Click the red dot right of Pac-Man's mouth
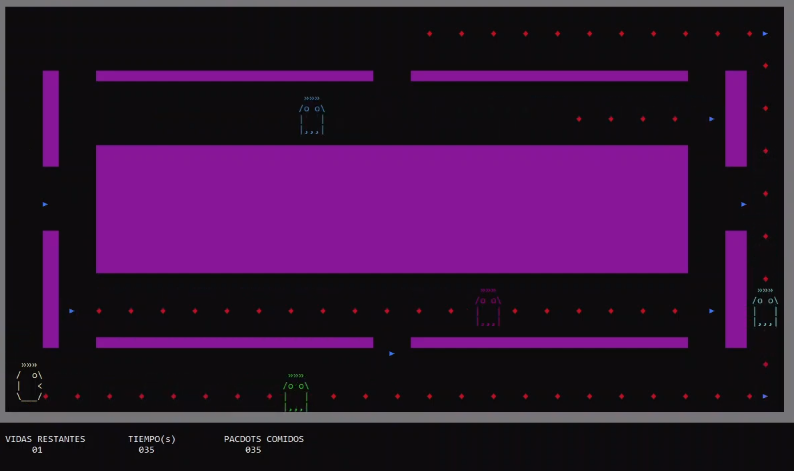The image size is (794, 471). pyautogui.click(x=46, y=397)
